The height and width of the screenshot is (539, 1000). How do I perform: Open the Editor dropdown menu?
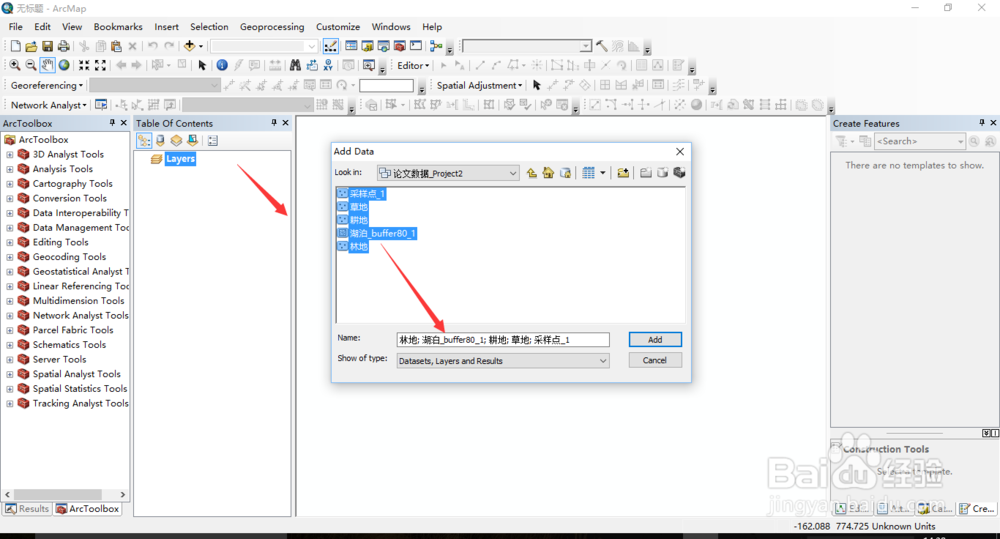[413, 65]
